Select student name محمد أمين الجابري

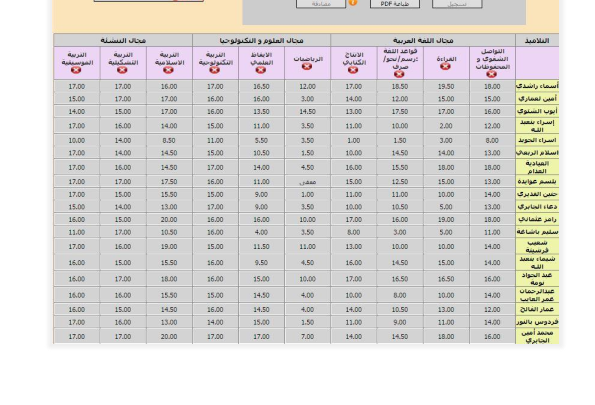click(x=537, y=336)
